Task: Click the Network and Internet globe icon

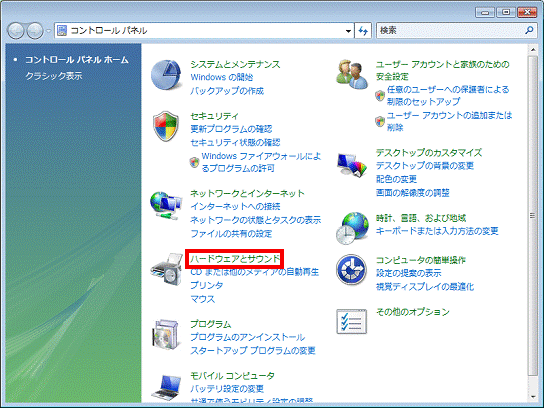Action: 166,205
